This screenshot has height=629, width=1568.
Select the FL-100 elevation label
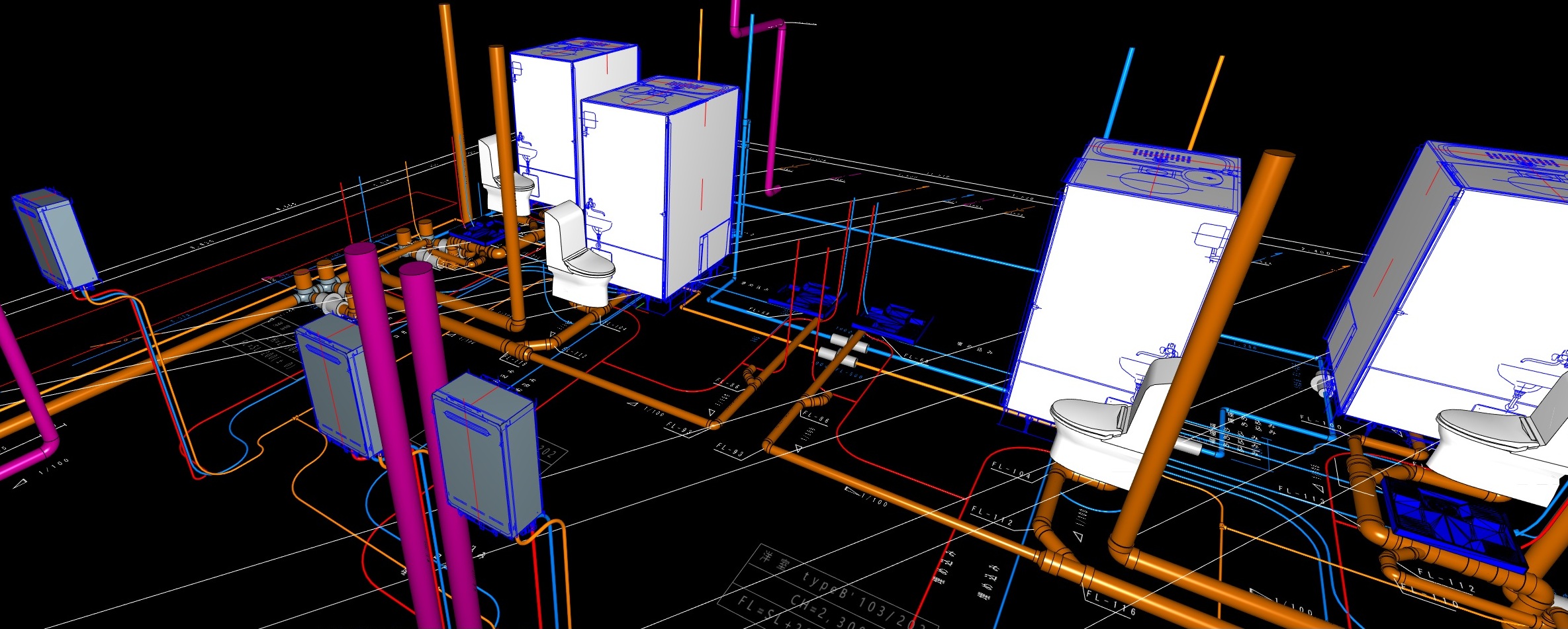[x=1320, y=421]
